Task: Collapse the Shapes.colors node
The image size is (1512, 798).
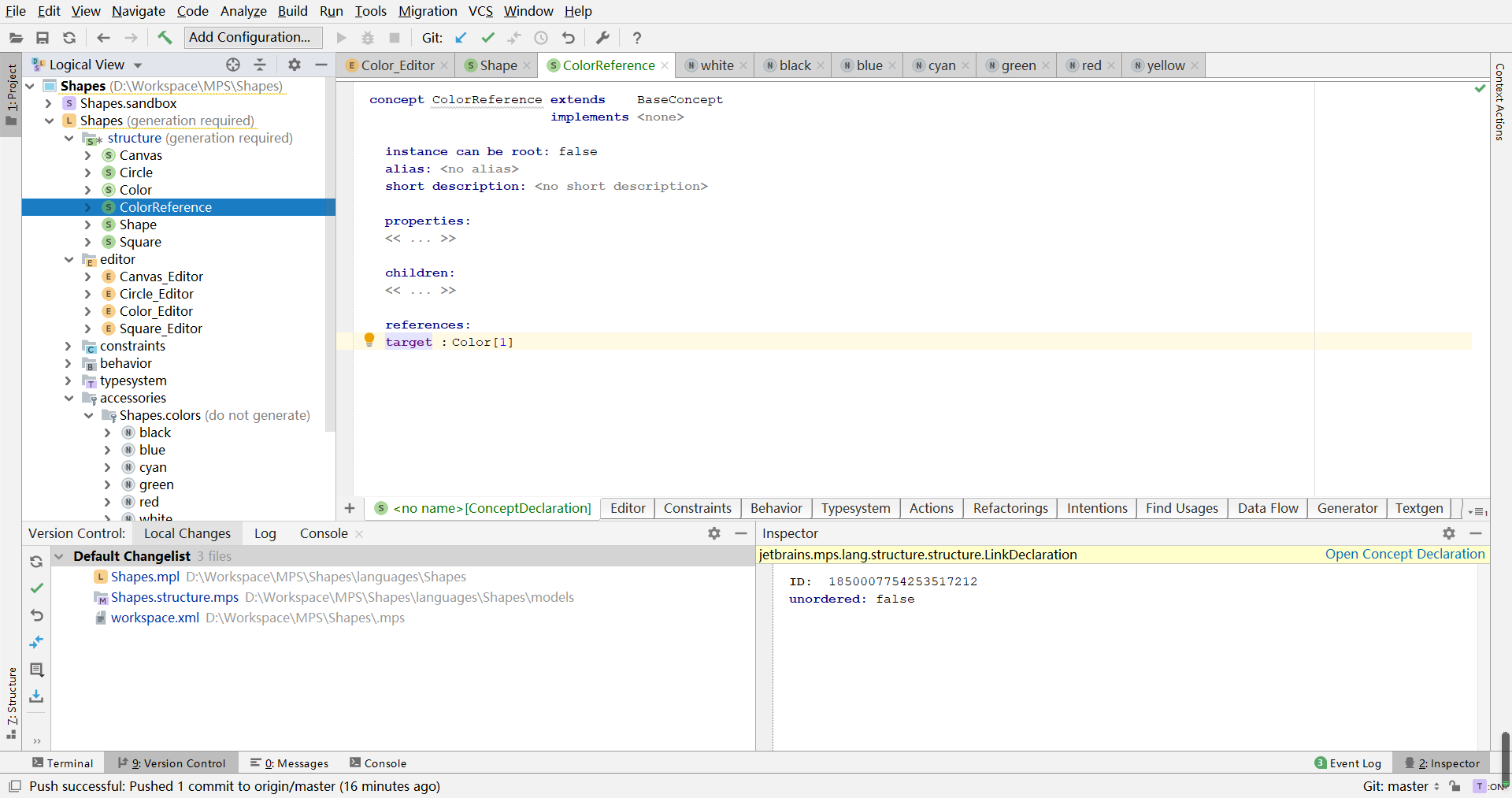Action: click(89, 415)
